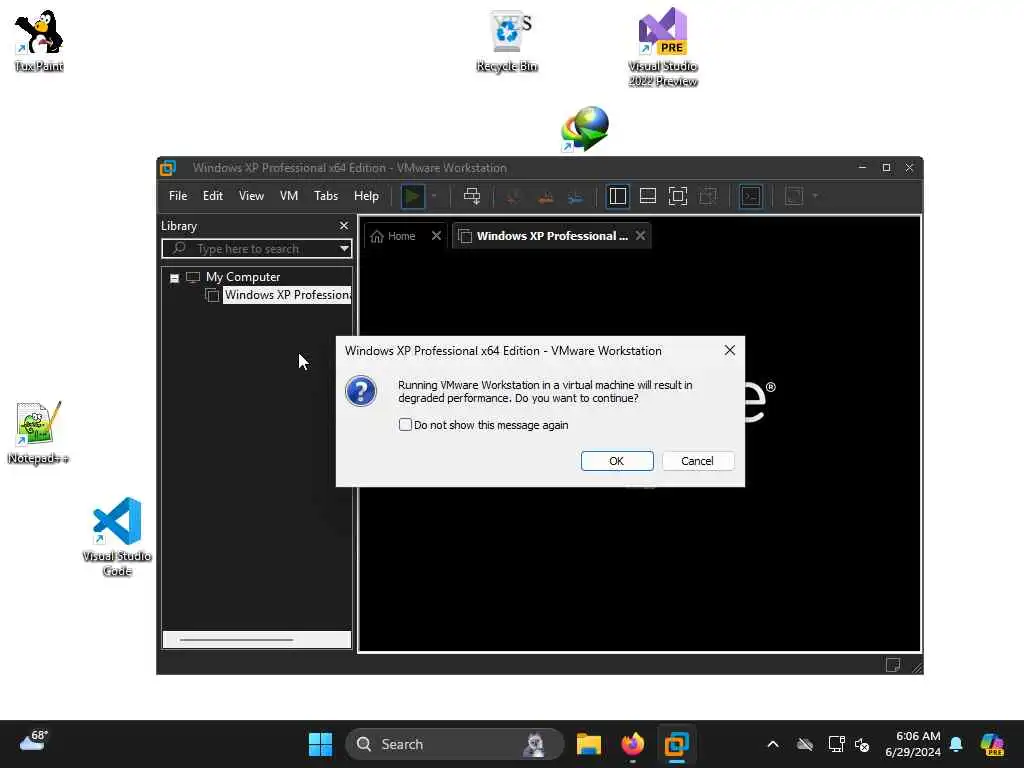Close the Windows XP Professional tab
Image resolution: width=1024 pixels, height=768 pixels.
point(641,236)
